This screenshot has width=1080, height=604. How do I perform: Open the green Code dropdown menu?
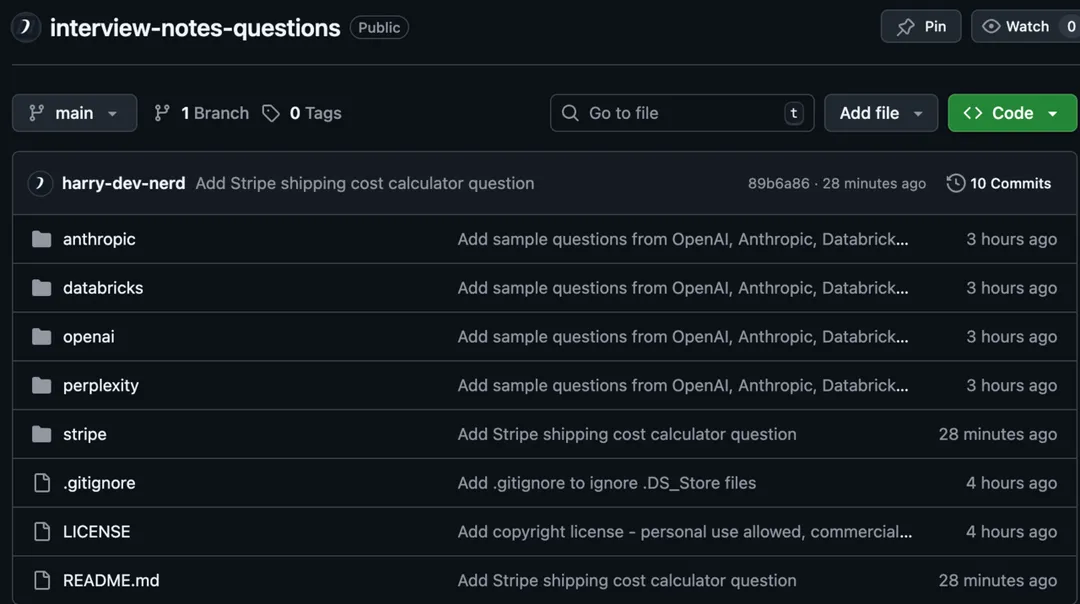[1012, 113]
